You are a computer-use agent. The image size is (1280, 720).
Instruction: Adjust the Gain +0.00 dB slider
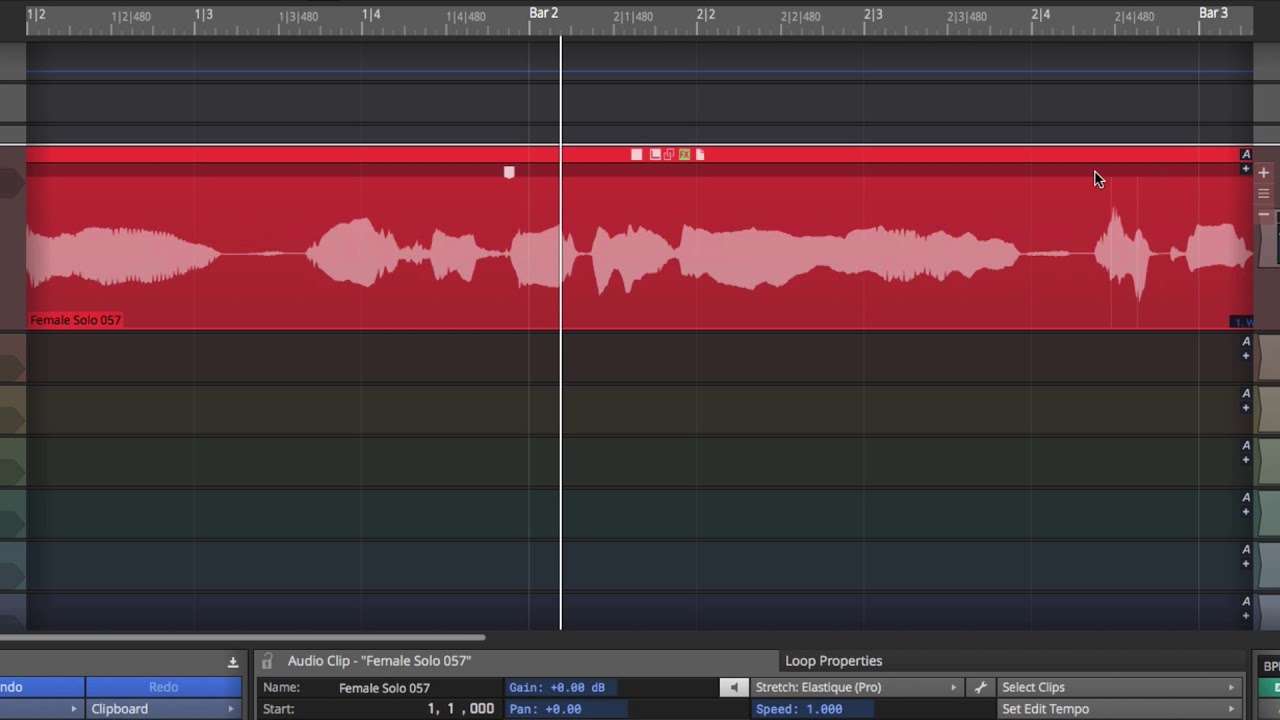pos(611,687)
